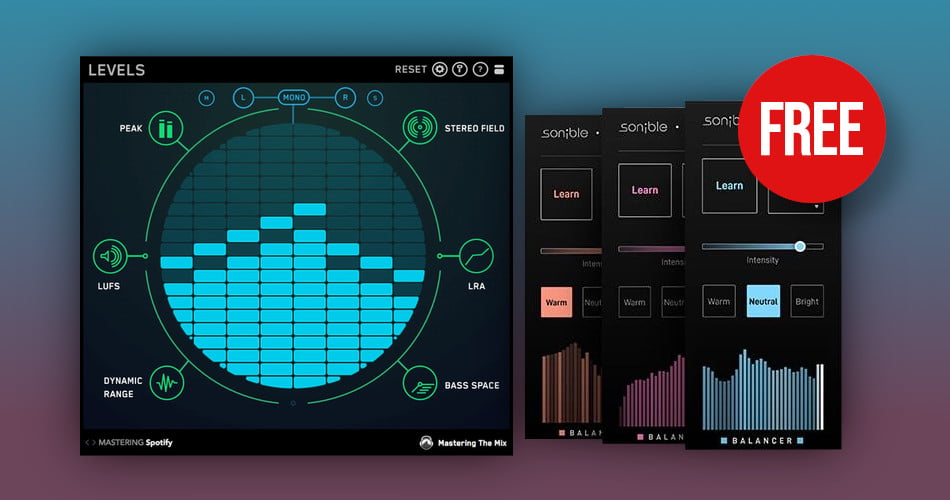Click the pink Learn button

pos(644,190)
